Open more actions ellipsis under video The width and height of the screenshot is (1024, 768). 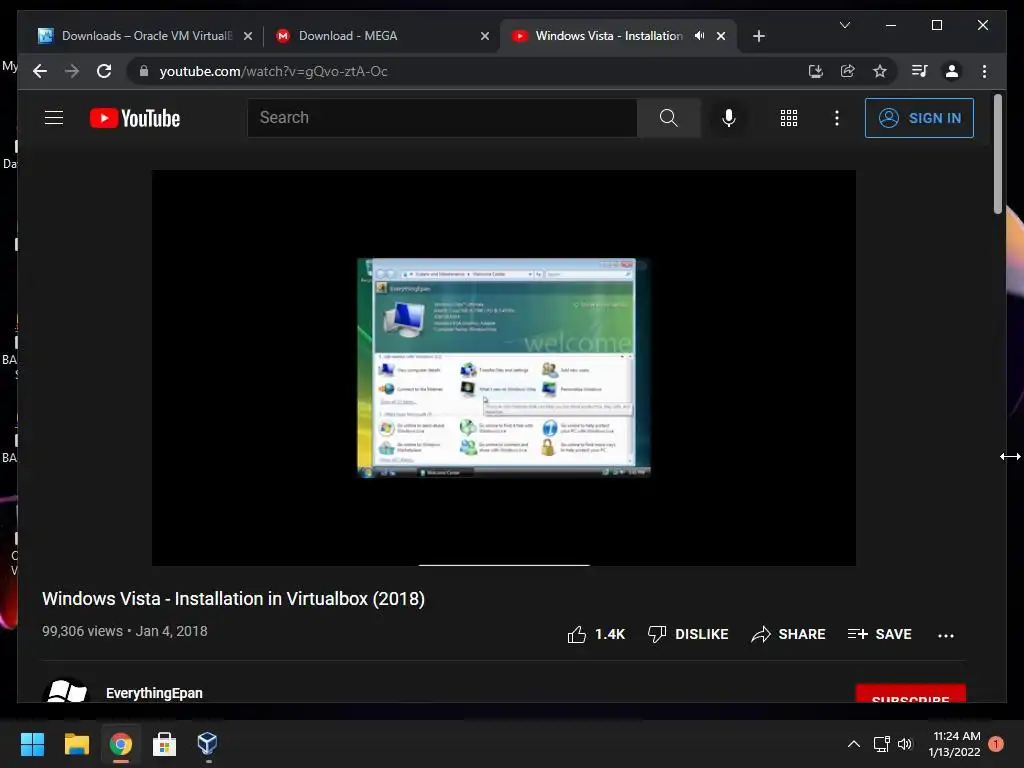(946, 635)
